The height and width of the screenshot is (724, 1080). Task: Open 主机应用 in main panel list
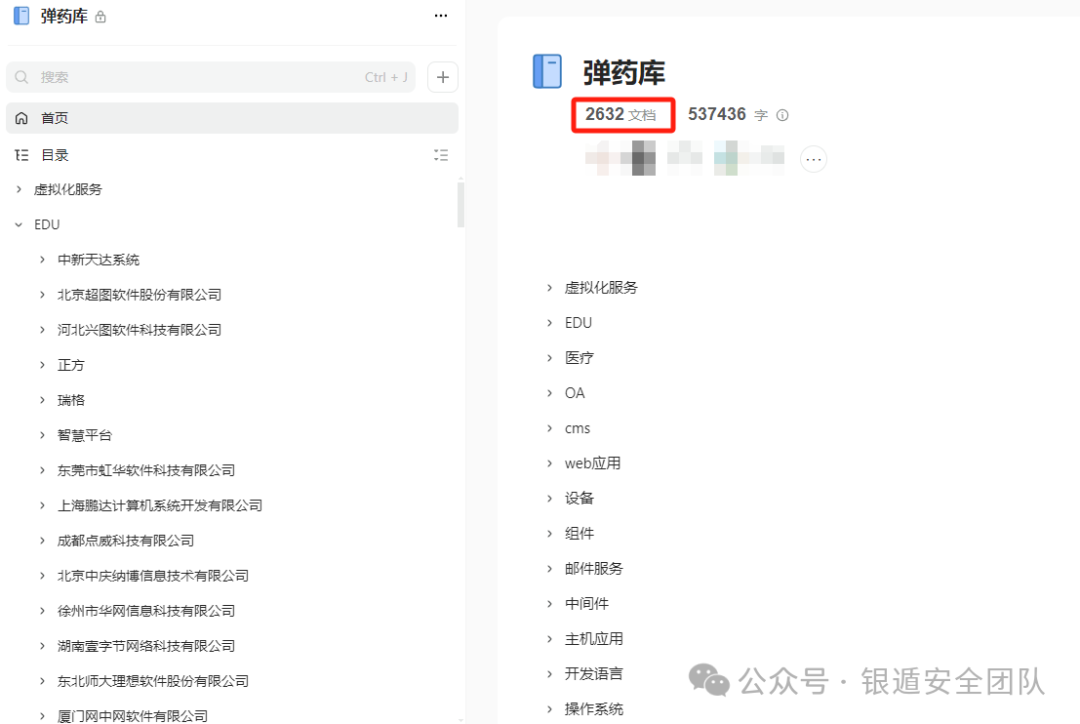pyautogui.click(x=594, y=639)
